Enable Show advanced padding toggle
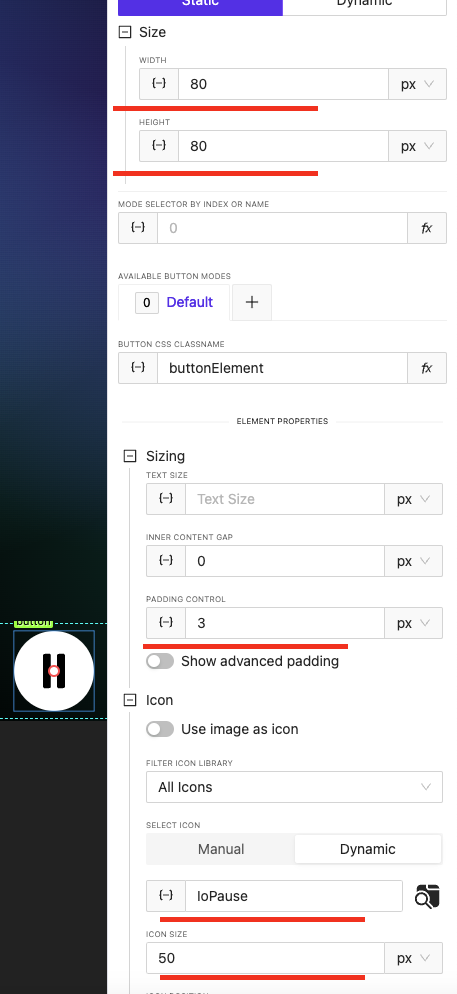The height and width of the screenshot is (994, 457). click(x=160, y=661)
